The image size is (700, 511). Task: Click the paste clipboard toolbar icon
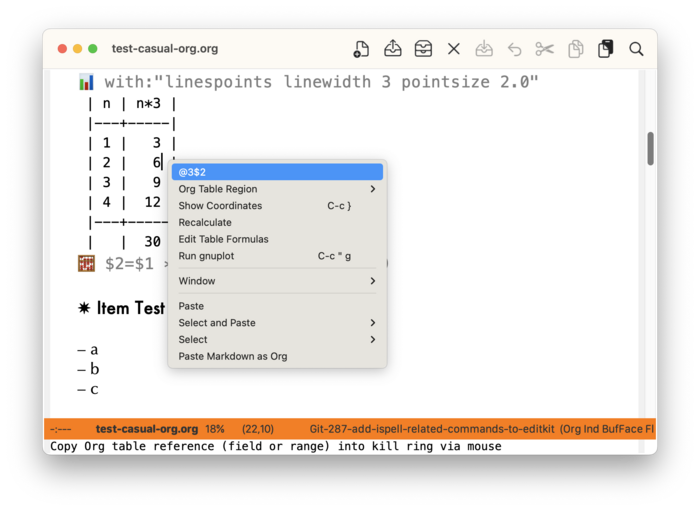point(605,49)
